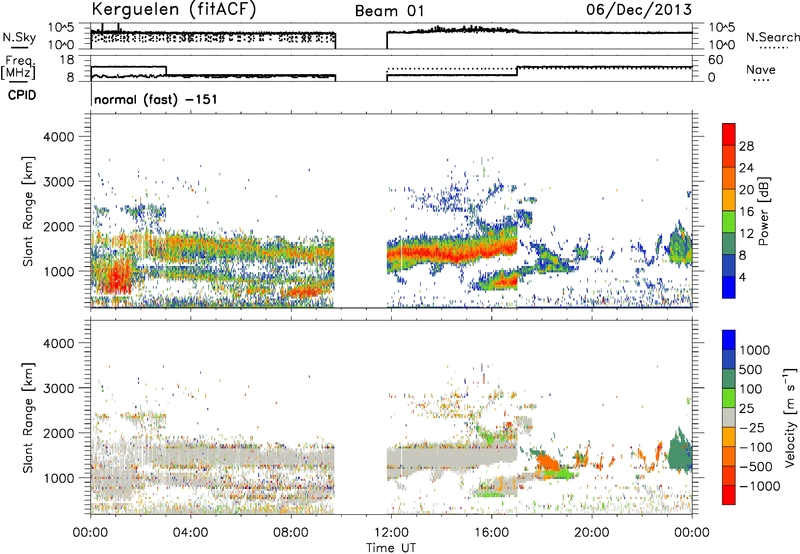Click the "60" tick on Nave axis
The image size is (800, 554).
click(716, 60)
